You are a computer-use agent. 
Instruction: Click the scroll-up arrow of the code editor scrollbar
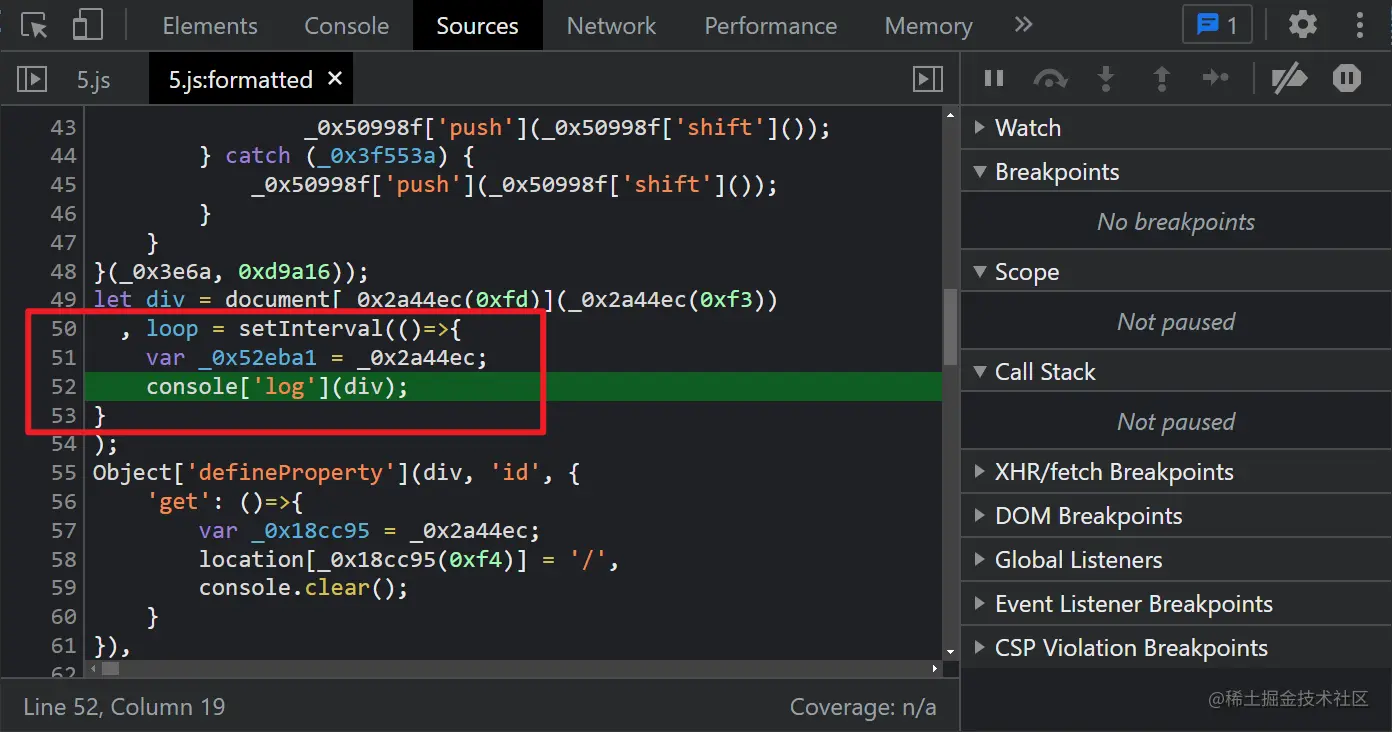pyautogui.click(x=950, y=116)
